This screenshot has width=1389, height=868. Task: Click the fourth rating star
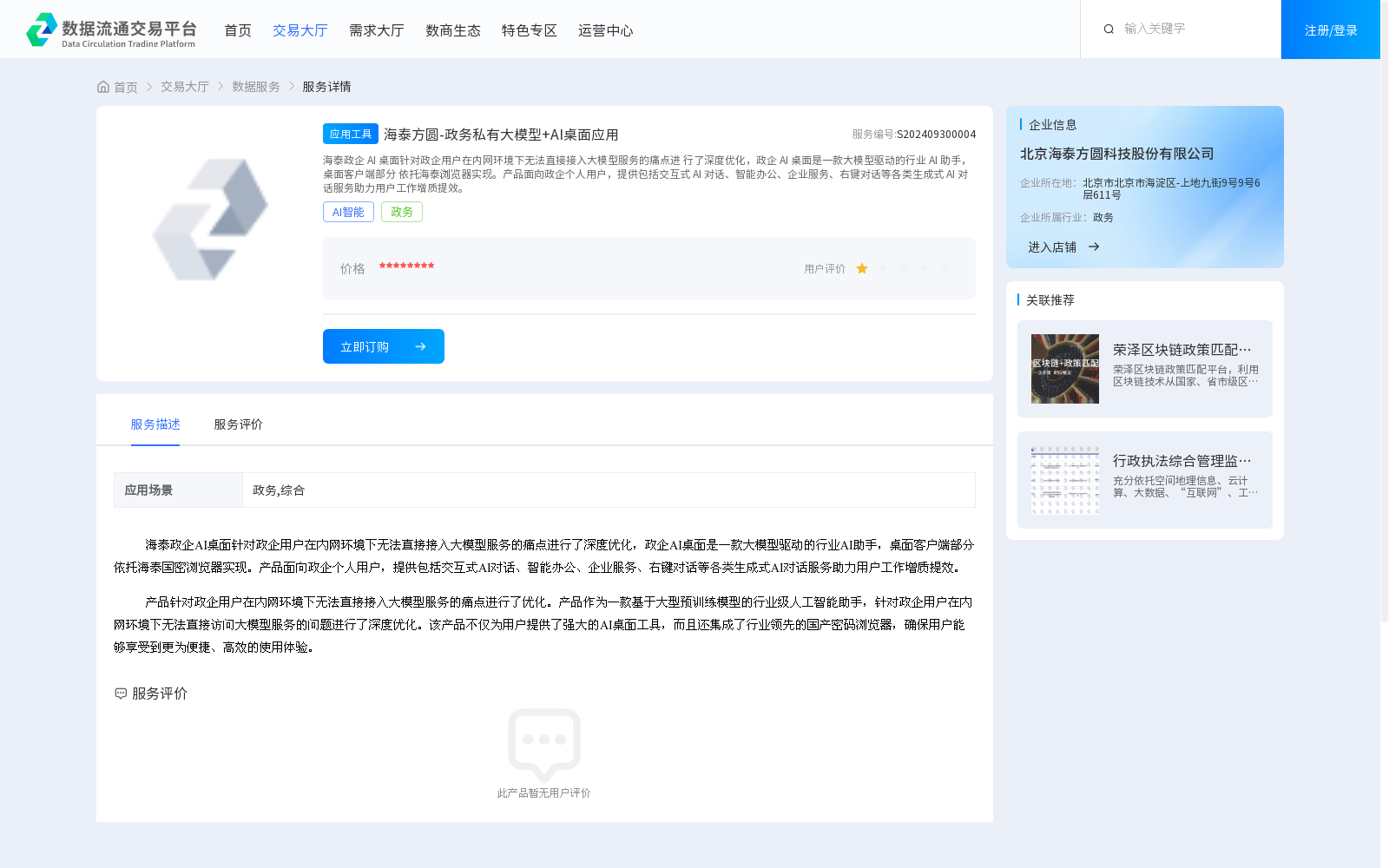coord(925,268)
